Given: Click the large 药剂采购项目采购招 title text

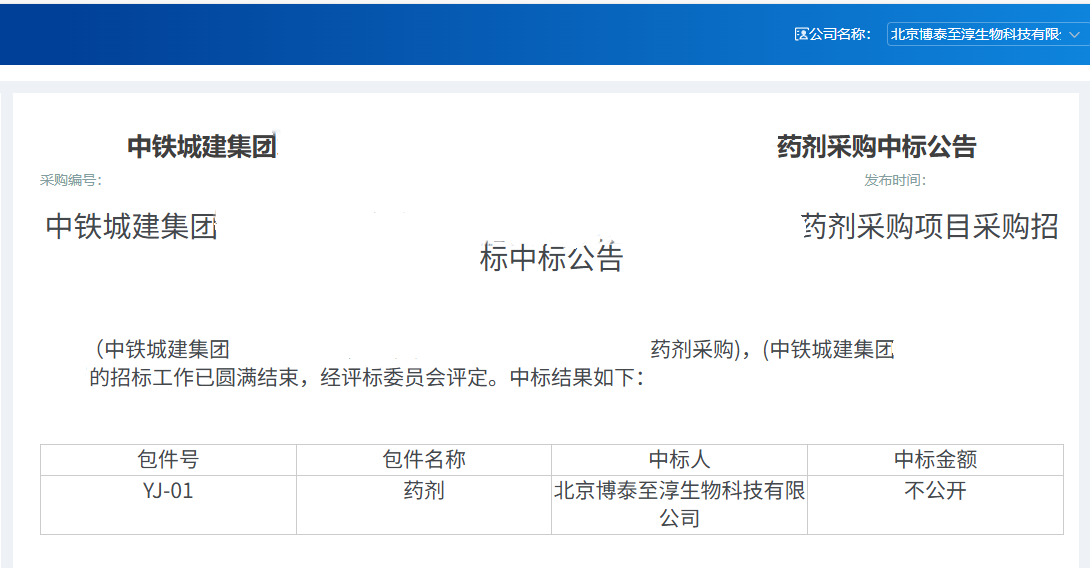Looking at the screenshot, I should click(930, 227).
